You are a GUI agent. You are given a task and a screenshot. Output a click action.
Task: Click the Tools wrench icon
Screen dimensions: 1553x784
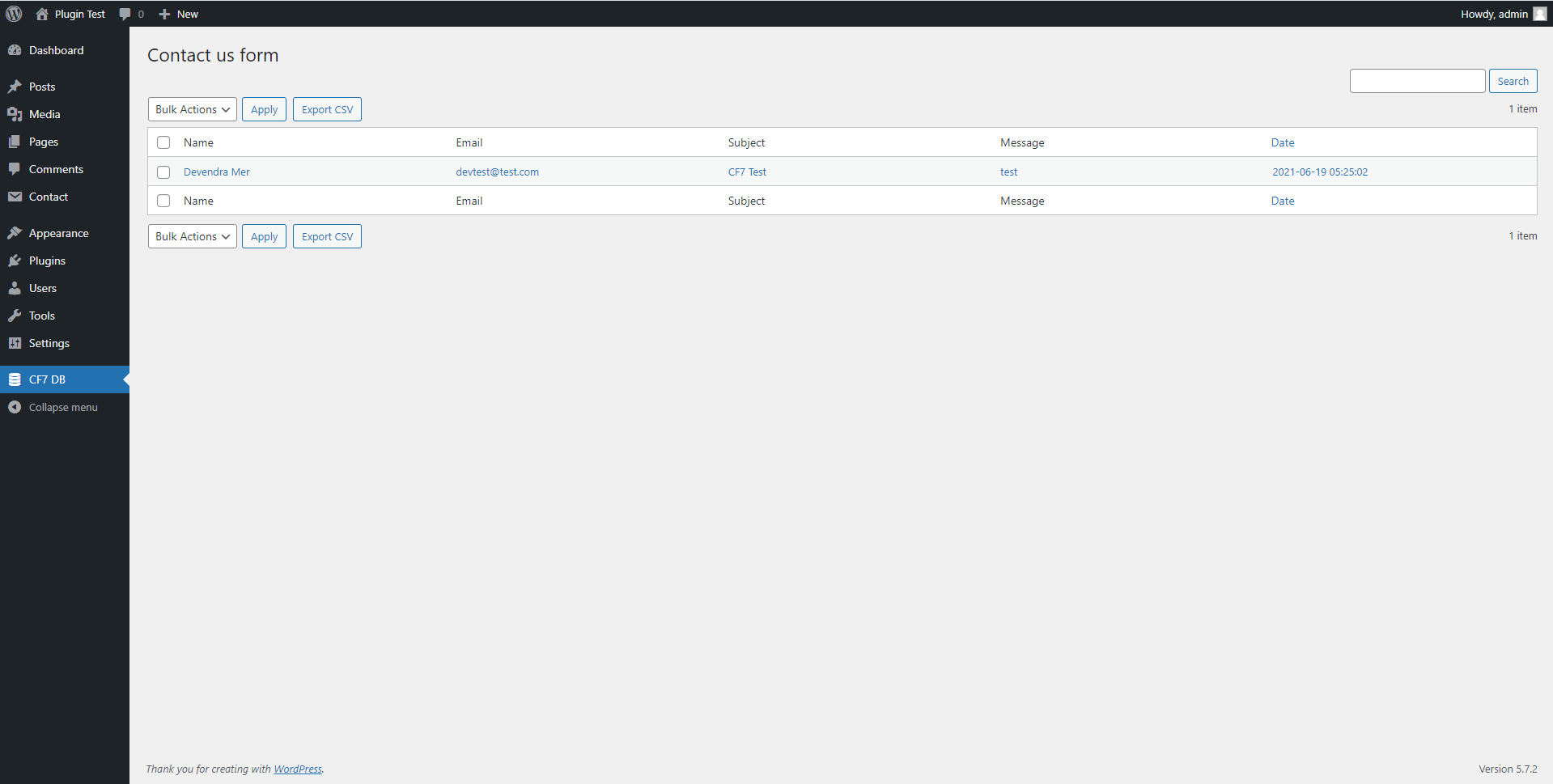[x=15, y=316]
